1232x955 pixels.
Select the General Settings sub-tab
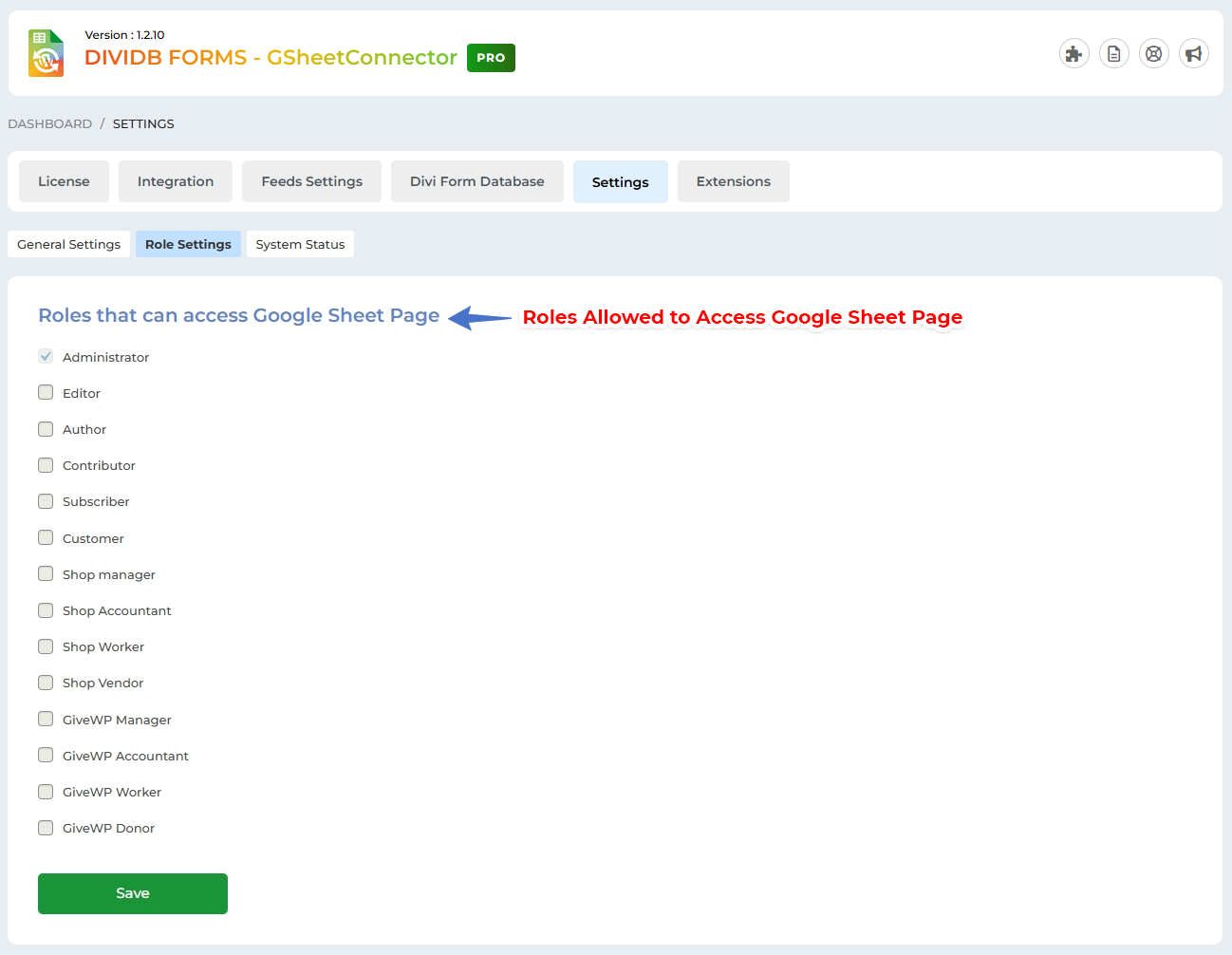[68, 244]
